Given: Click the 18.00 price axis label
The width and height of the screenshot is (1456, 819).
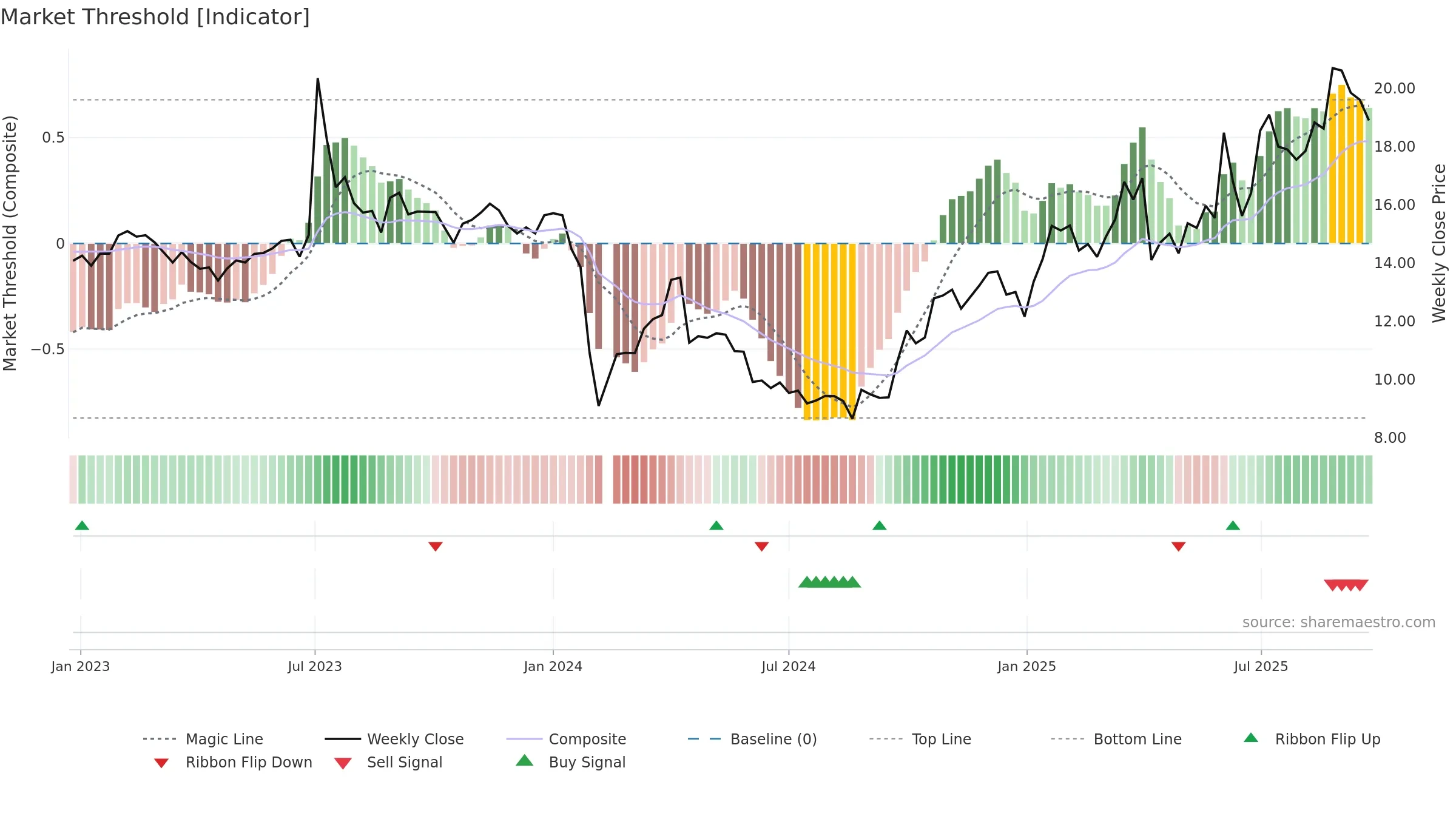Looking at the screenshot, I should click(1395, 147).
